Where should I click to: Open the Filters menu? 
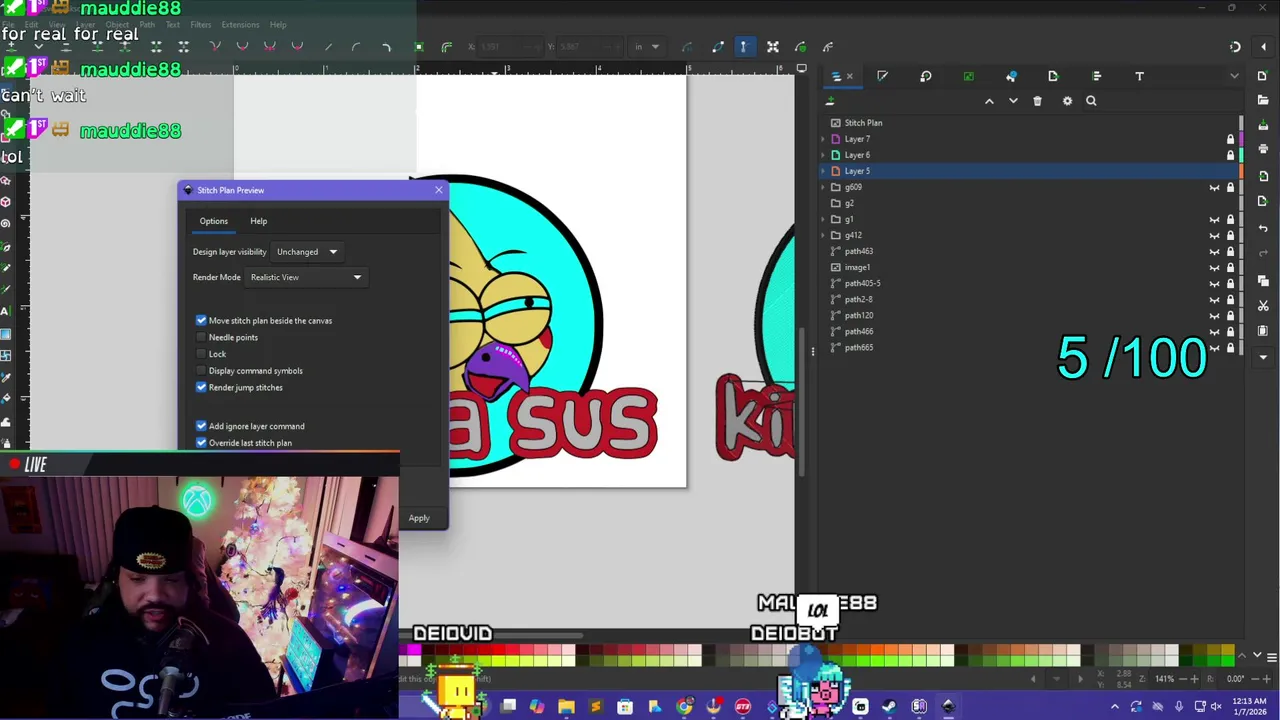[x=200, y=25]
